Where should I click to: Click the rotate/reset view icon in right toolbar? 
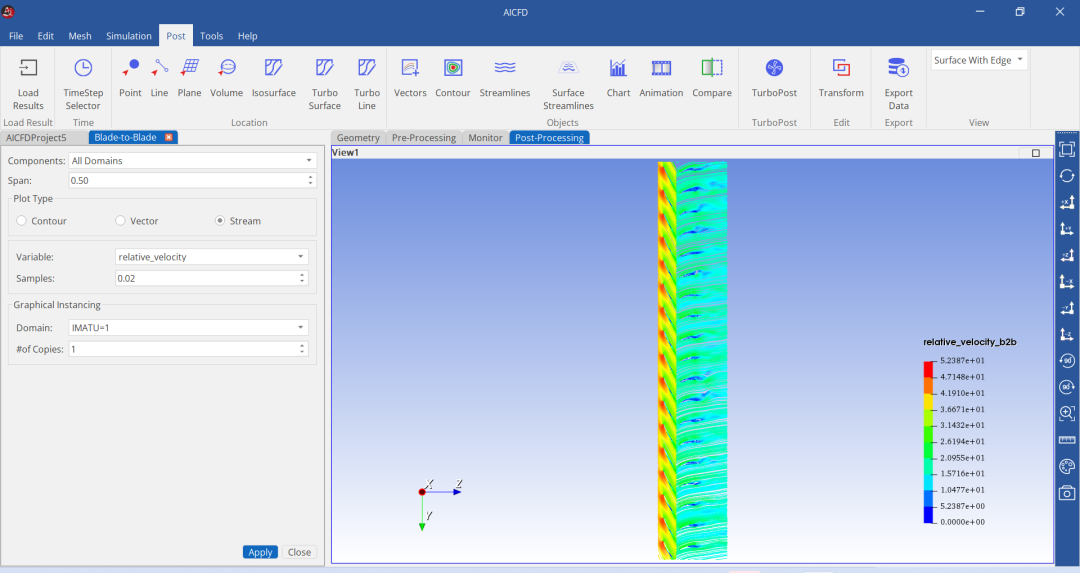pos(1067,176)
